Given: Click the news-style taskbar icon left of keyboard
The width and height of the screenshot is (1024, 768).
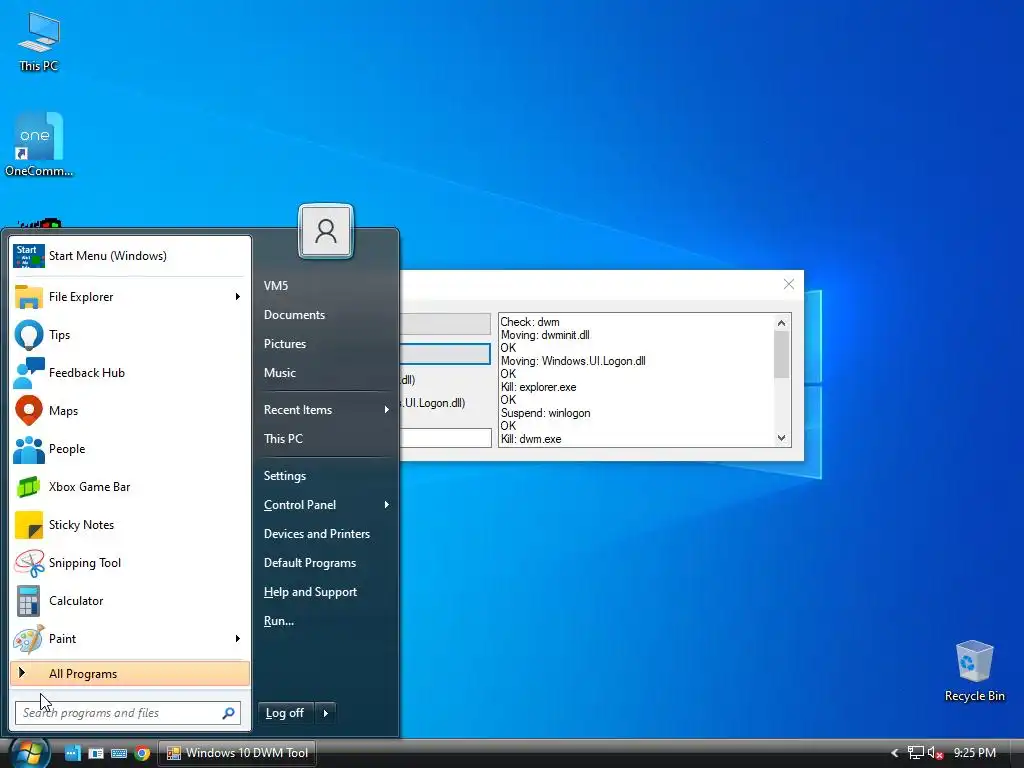Looking at the screenshot, I should coord(96,753).
